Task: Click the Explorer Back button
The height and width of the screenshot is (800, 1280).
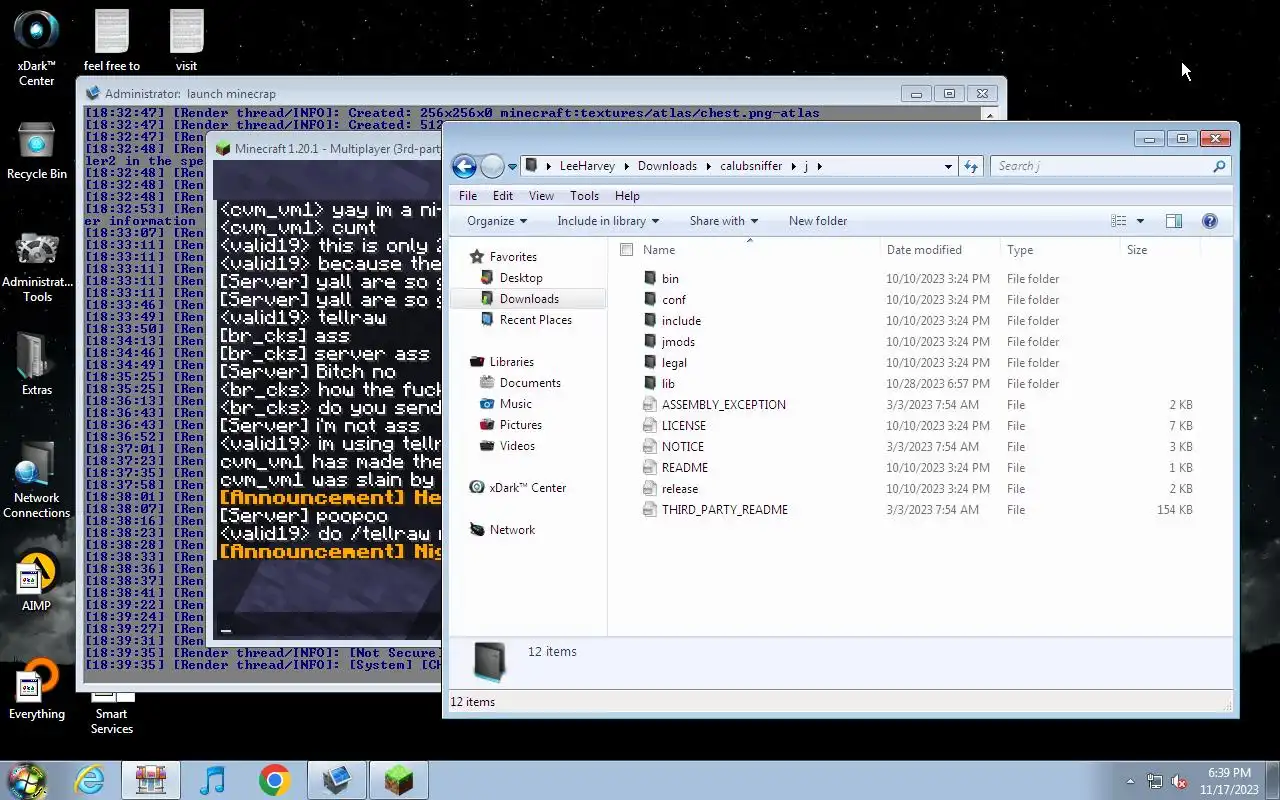Action: (464, 166)
